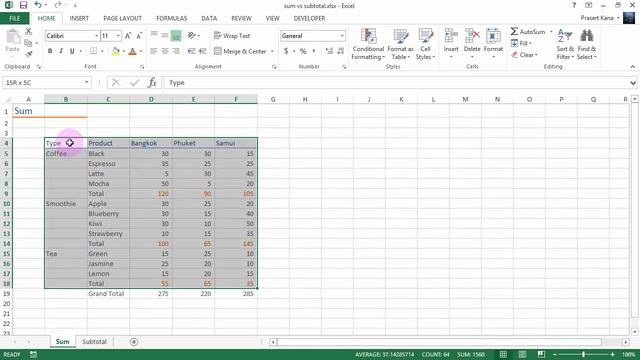Switch to the FORMULAS tab

coord(171,18)
